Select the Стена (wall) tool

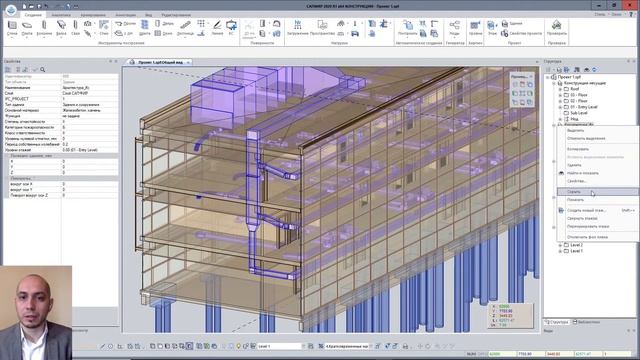pyautogui.click(x=12, y=28)
